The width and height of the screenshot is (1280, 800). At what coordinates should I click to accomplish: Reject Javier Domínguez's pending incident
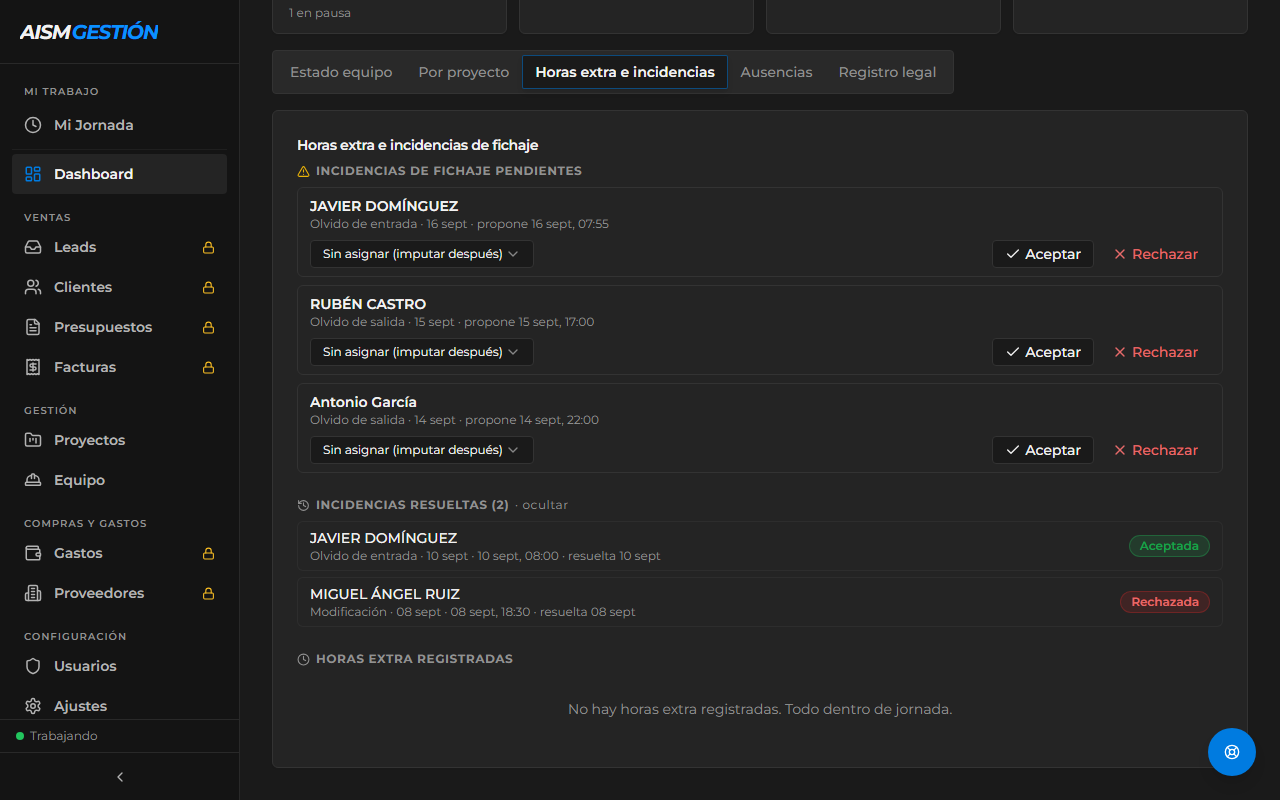(x=1156, y=254)
